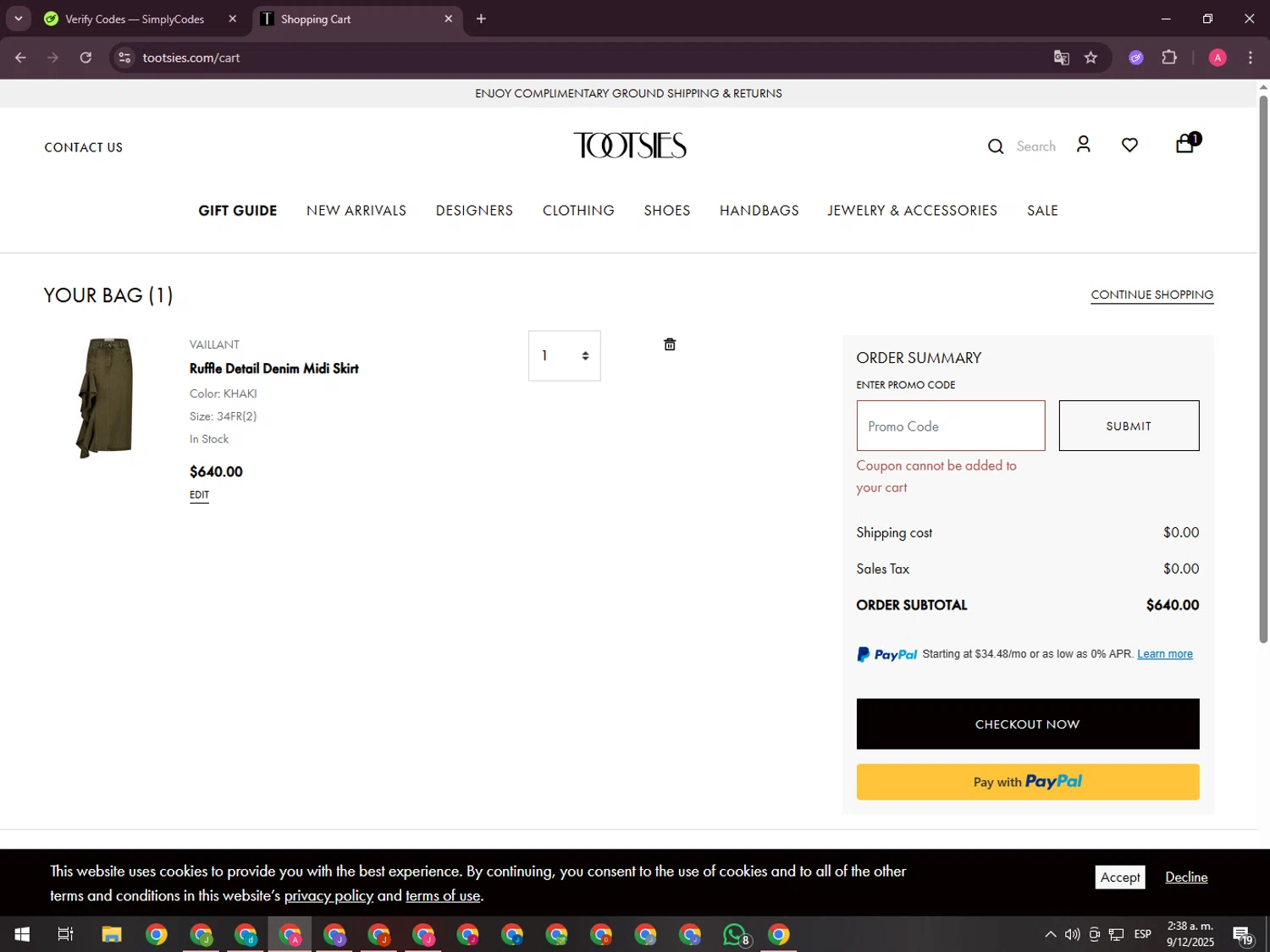The width and height of the screenshot is (1270, 952).
Task: Pay with PayPal button
Action: 1028,782
